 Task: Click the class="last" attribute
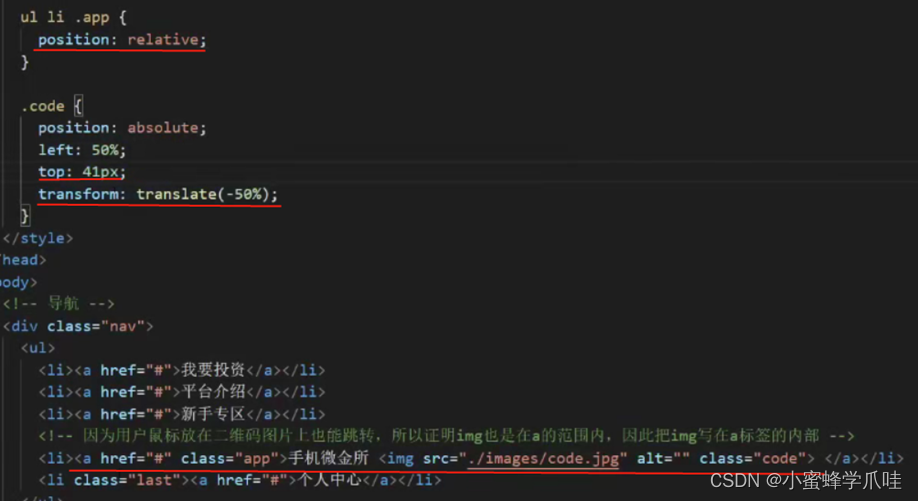point(128,481)
